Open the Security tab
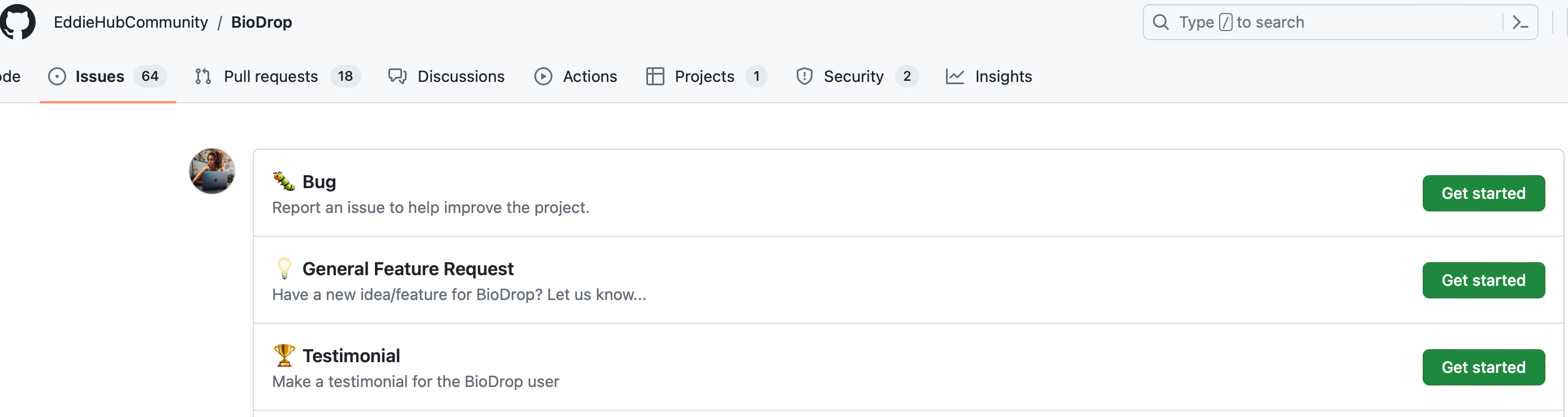Screen dimensions: 1568x417 coord(857,77)
